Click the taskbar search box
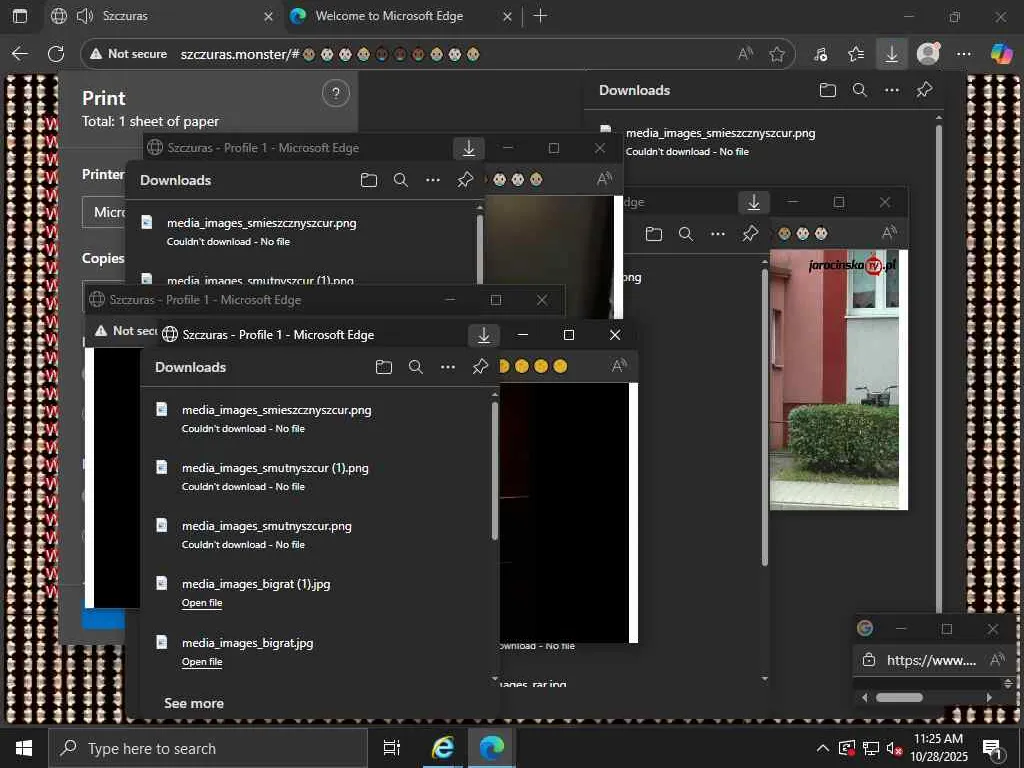The image size is (1024, 768). pos(208,748)
